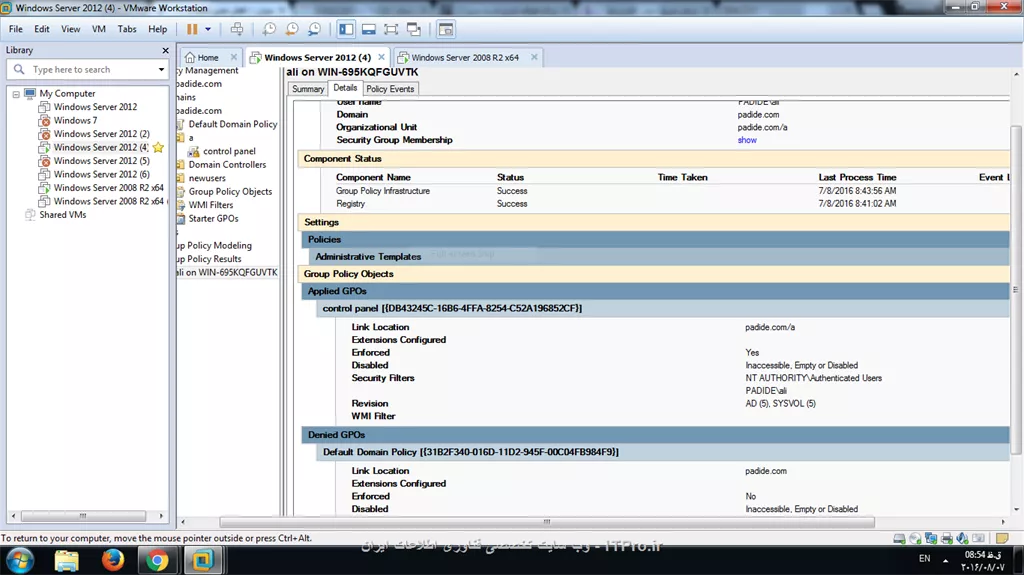Select Domain Controllers in GPMC tree
This screenshot has width=1024, height=575.
coord(227,165)
